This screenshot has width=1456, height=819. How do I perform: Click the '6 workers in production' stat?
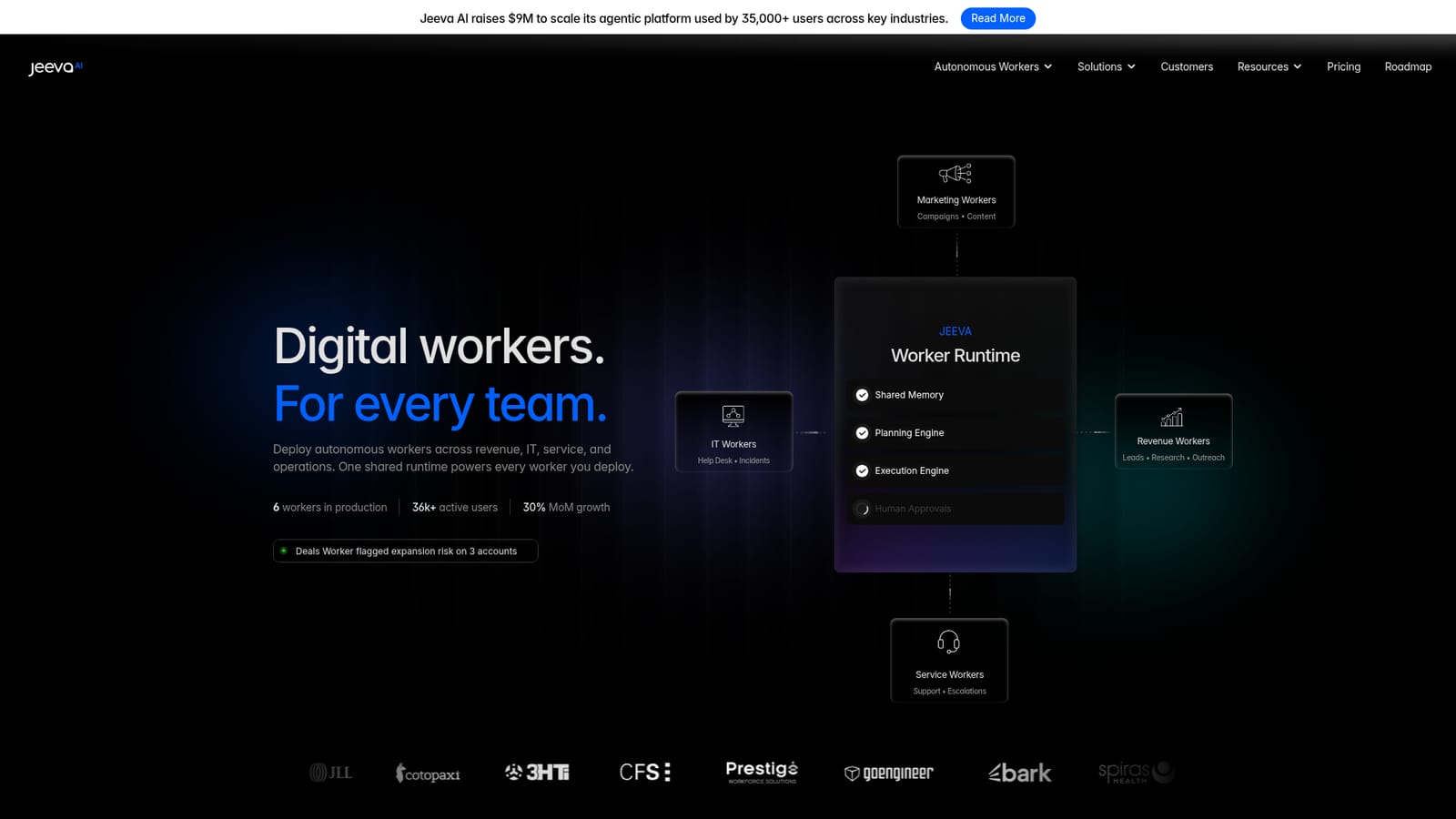tap(330, 508)
